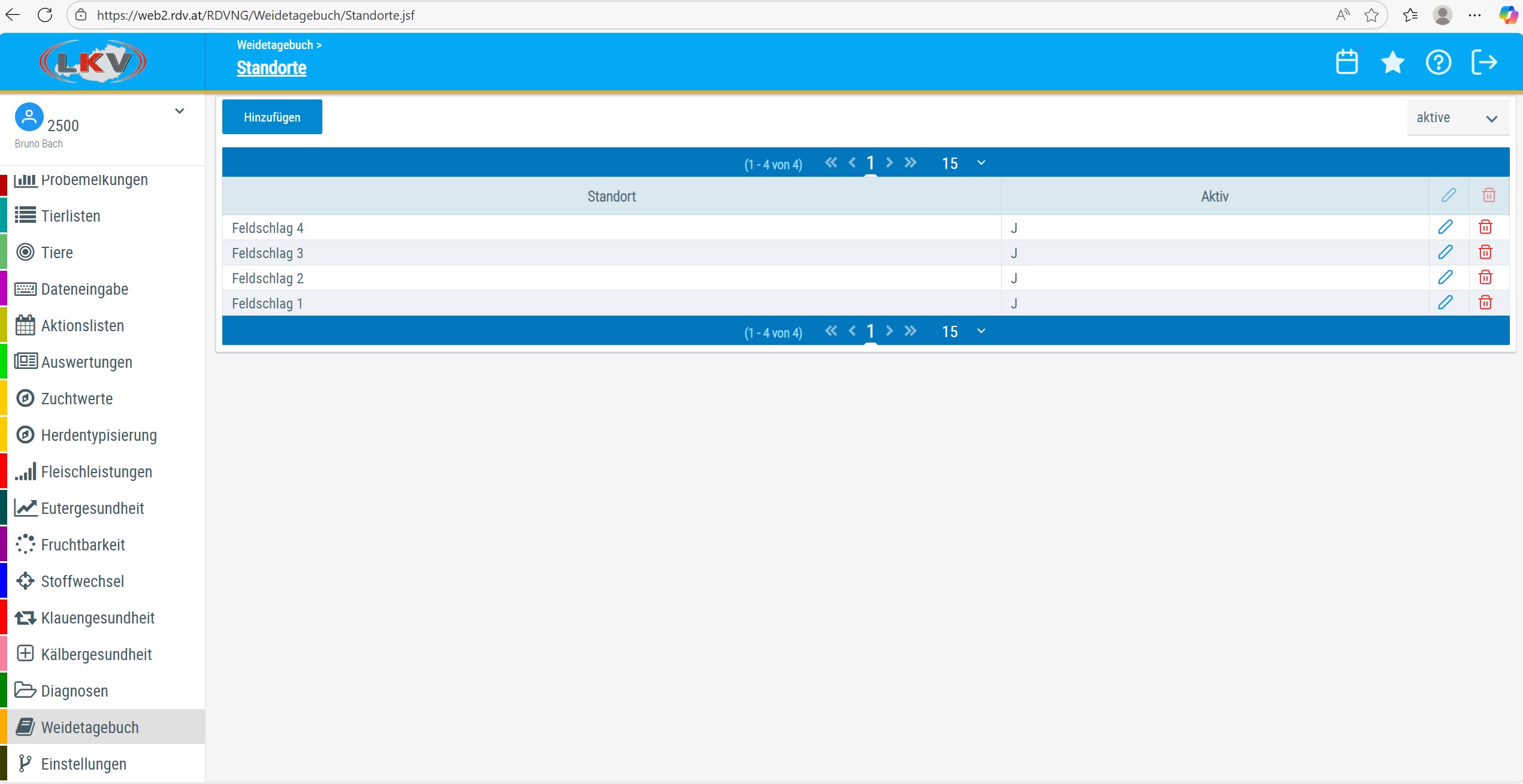This screenshot has height=784, width=1523.
Task: Go to Klauengesundheit in the sidebar
Action: pos(98,618)
